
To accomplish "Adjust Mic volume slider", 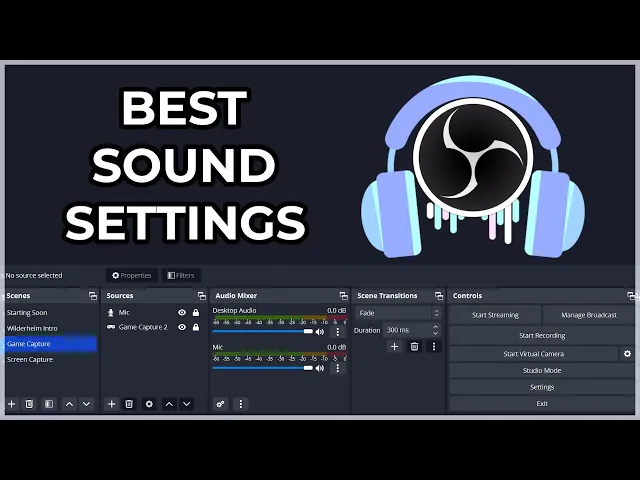I will click(x=262, y=368).
